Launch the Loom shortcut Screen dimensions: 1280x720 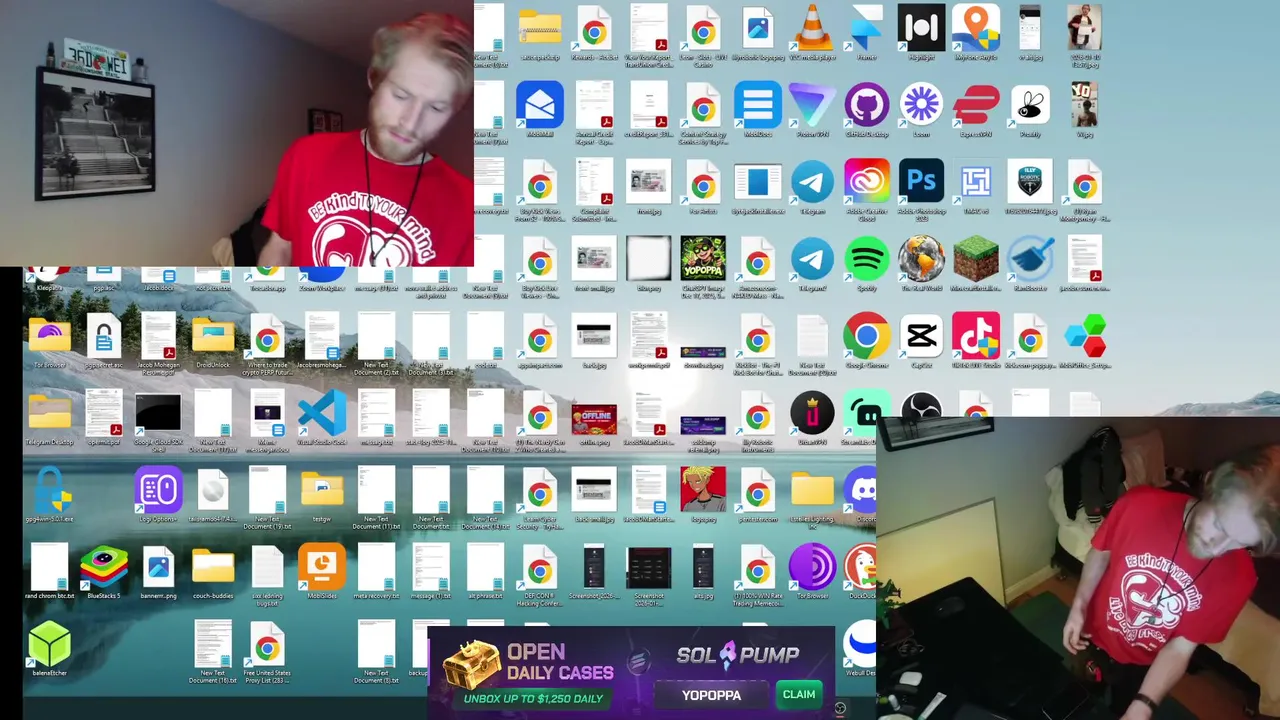(x=921, y=105)
